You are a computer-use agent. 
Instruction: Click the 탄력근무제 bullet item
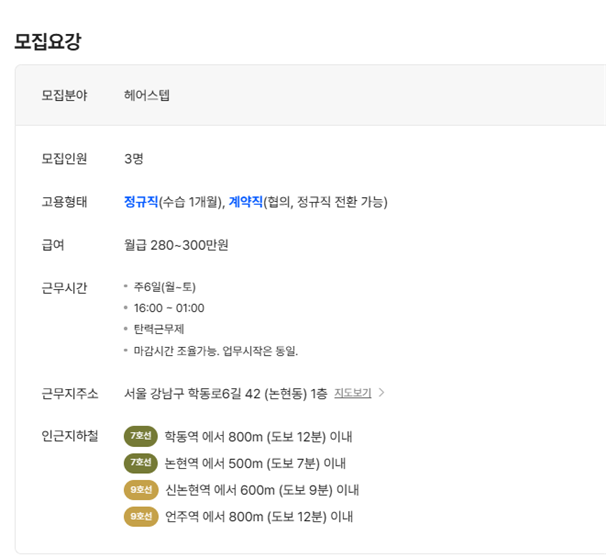pos(159,330)
